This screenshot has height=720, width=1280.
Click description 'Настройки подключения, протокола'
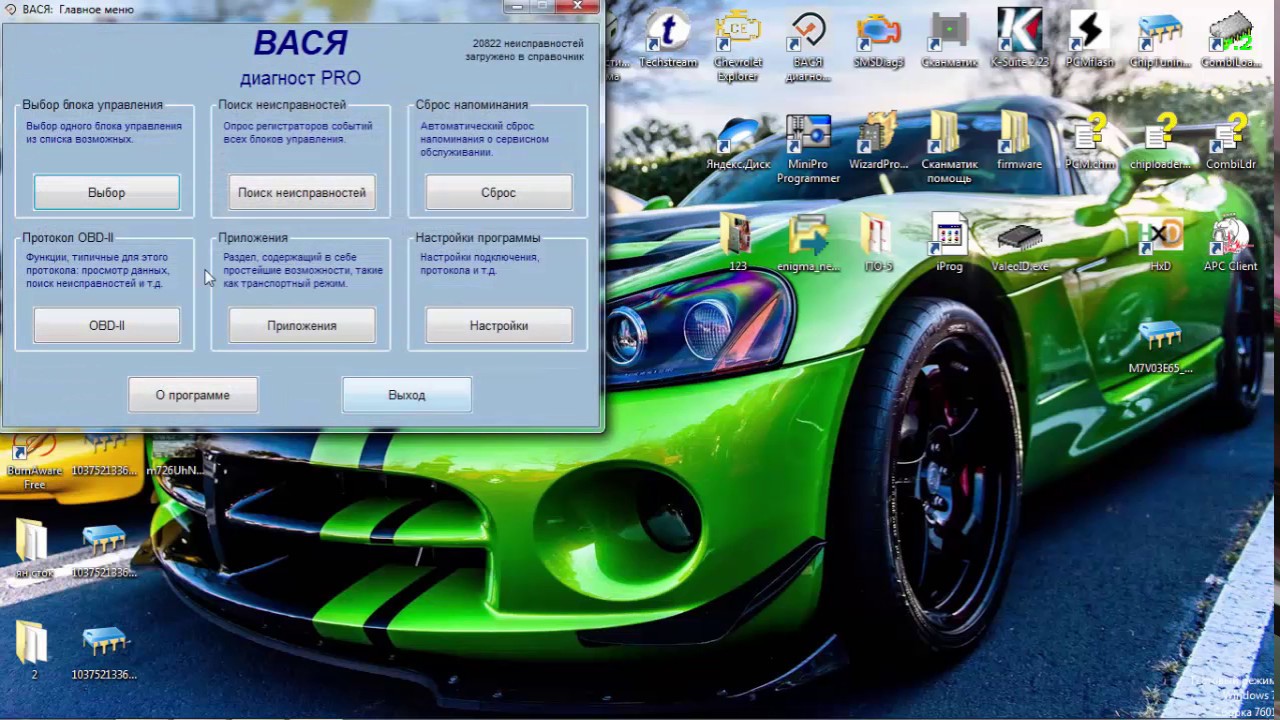480,264
